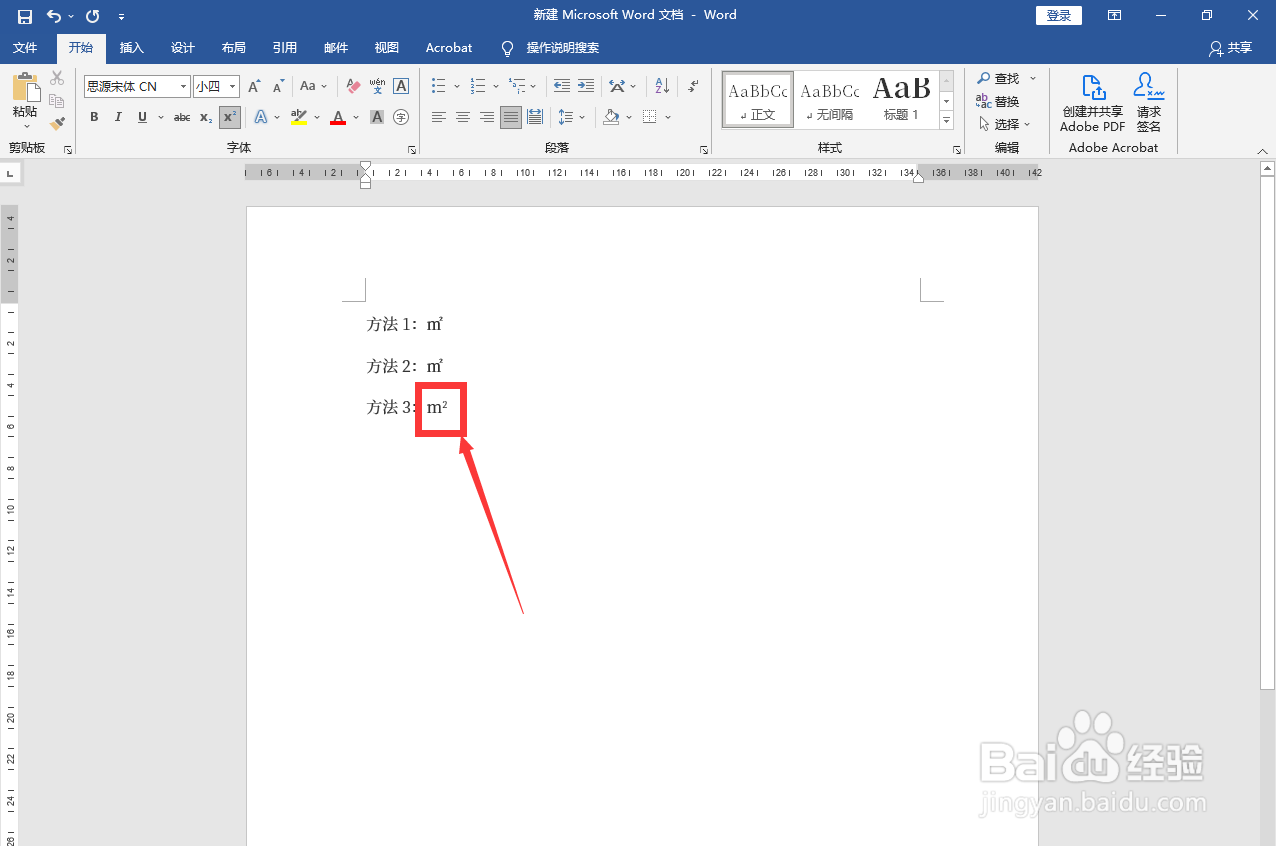Screen dimensions: 1276x846
Task: Expand the borders dropdown arrow
Action: [668, 117]
